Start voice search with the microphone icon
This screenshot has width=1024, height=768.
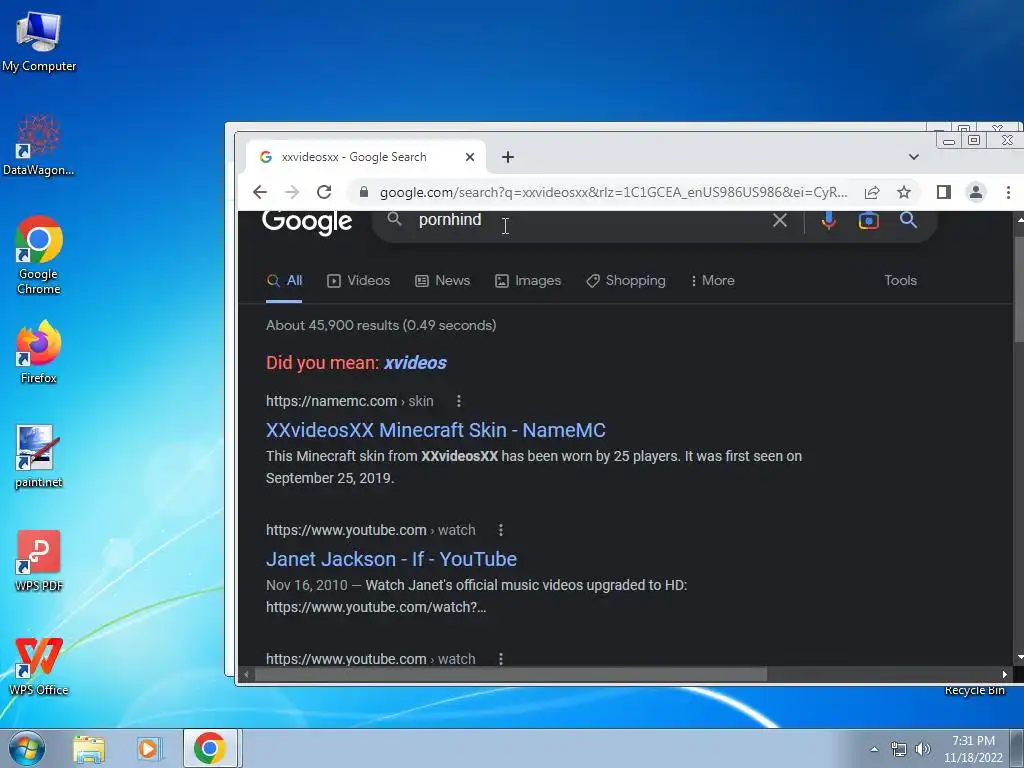[x=829, y=220]
